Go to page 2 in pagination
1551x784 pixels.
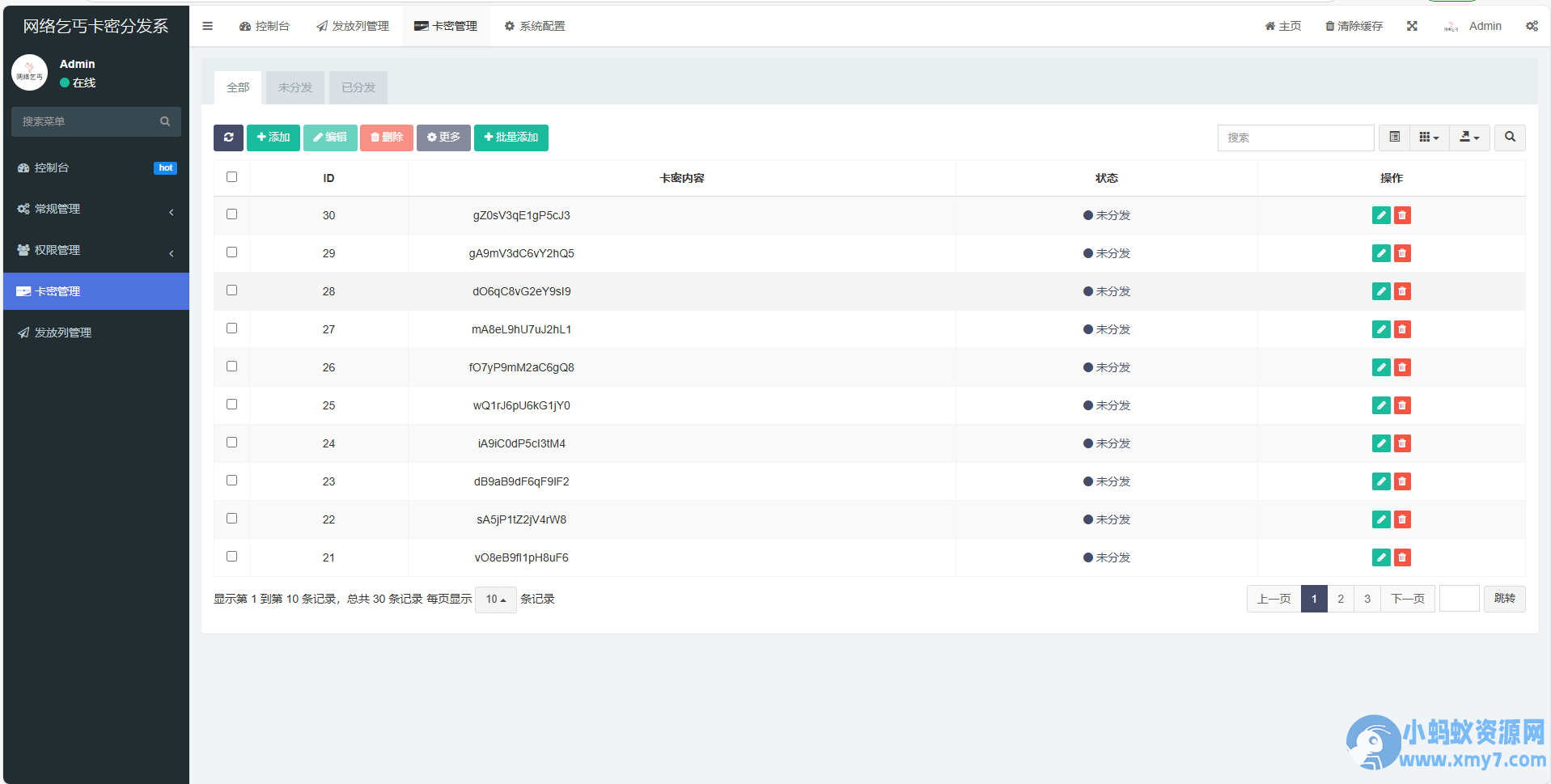point(1341,599)
